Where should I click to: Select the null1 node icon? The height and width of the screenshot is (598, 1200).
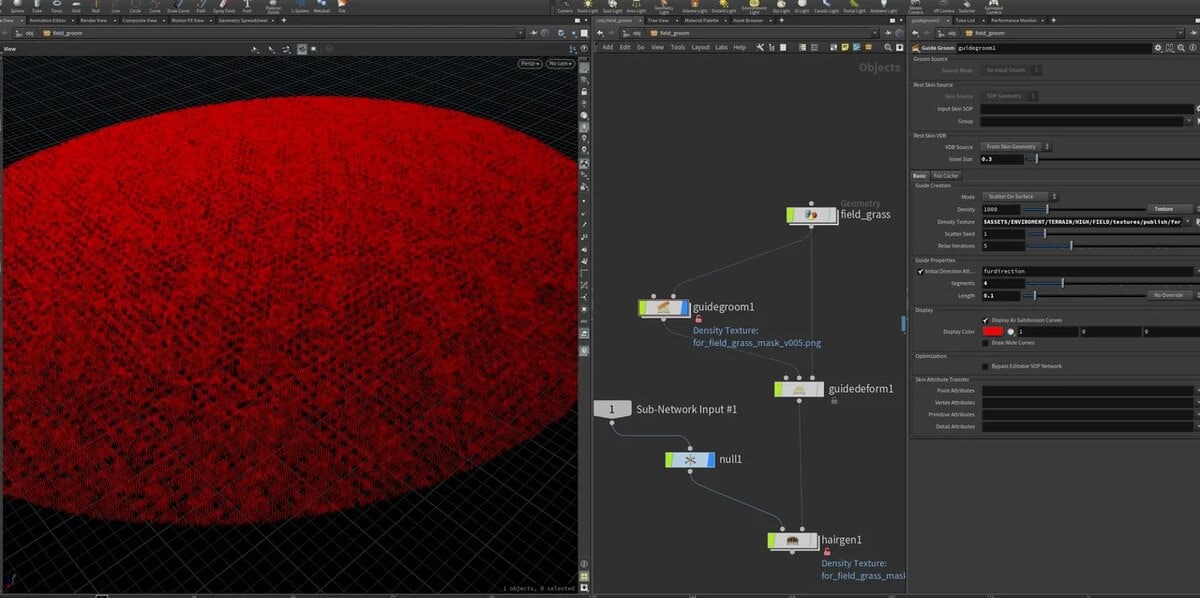(691, 459)
